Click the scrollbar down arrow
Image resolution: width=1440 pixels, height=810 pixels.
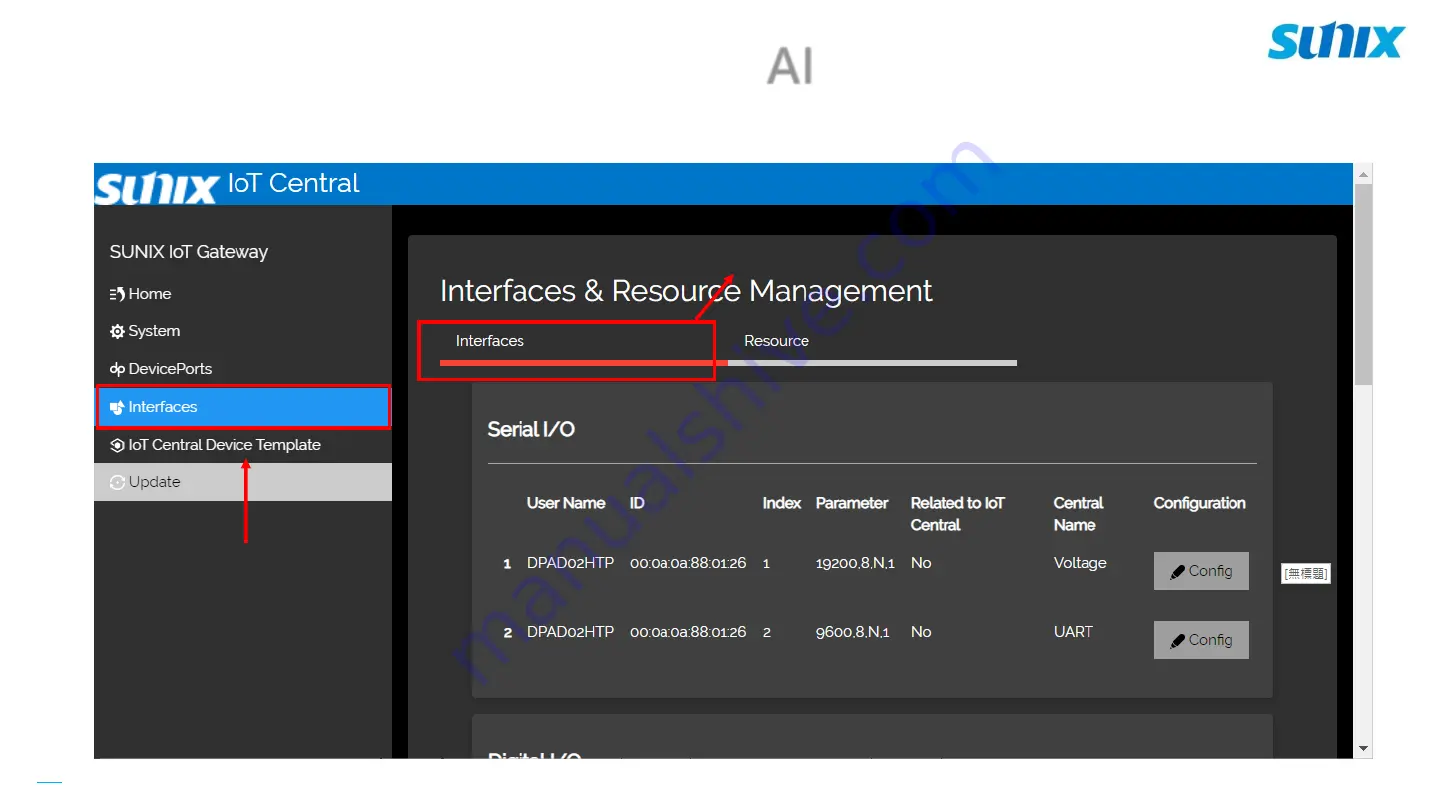pos(1363,748)
